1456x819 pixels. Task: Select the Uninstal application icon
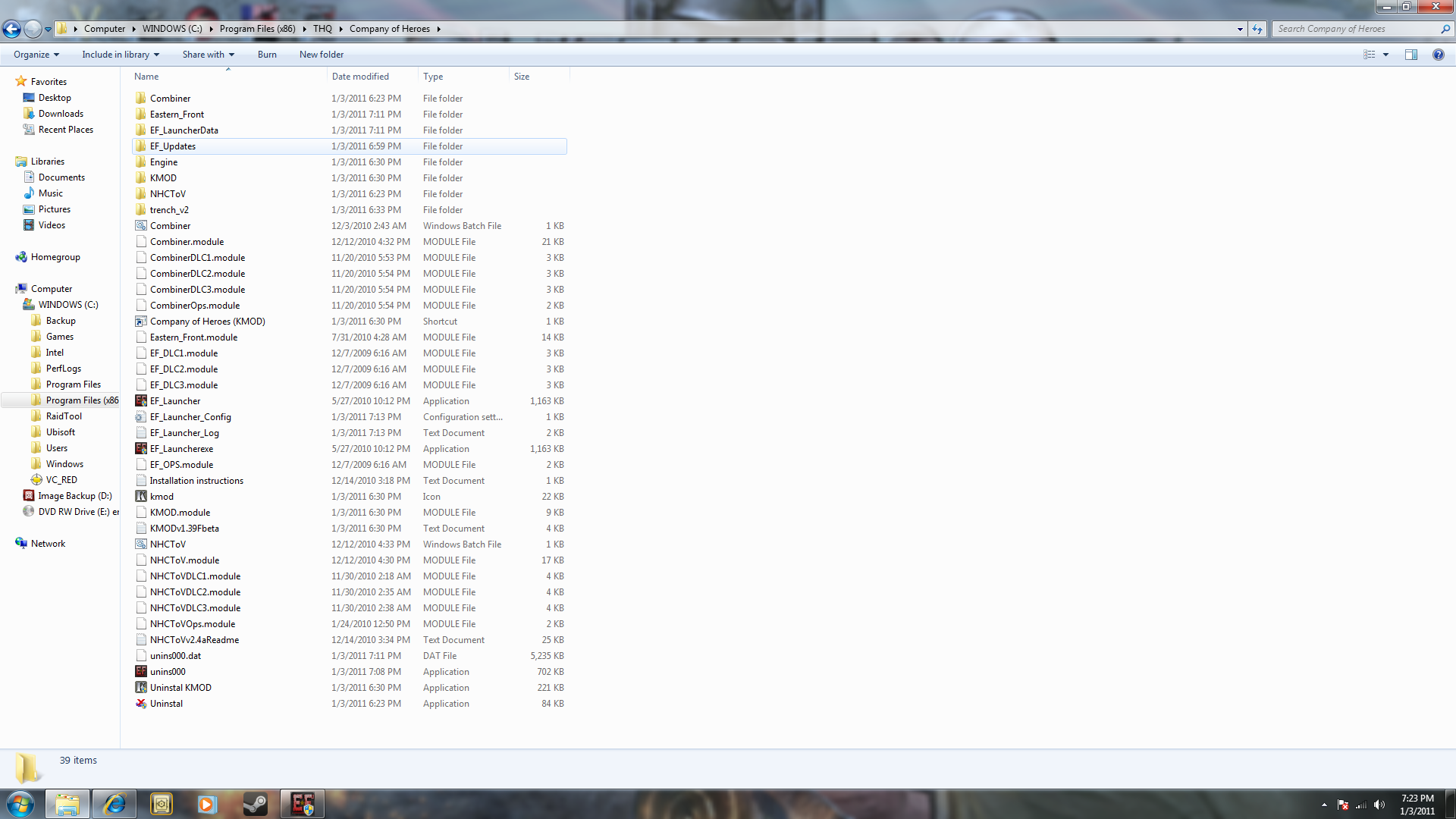pyautogui.click(x=141, y=704)
